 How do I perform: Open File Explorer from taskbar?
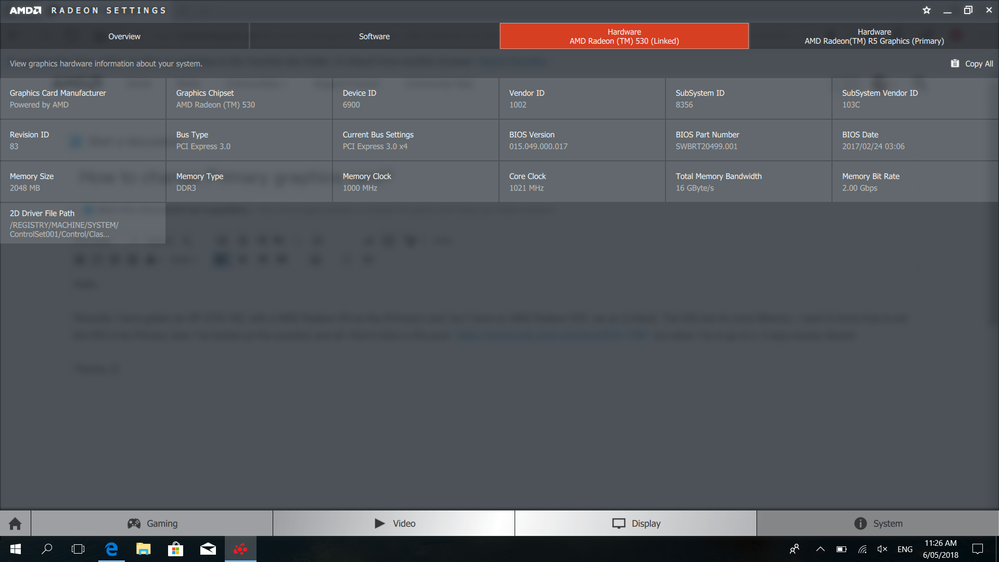[143, 549]
